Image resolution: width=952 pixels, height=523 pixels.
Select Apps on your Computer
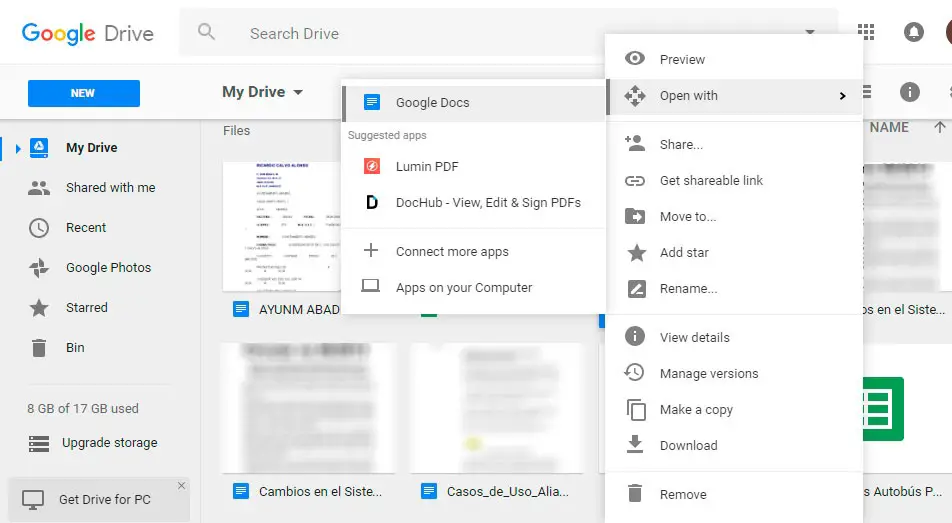coord(474,287)
